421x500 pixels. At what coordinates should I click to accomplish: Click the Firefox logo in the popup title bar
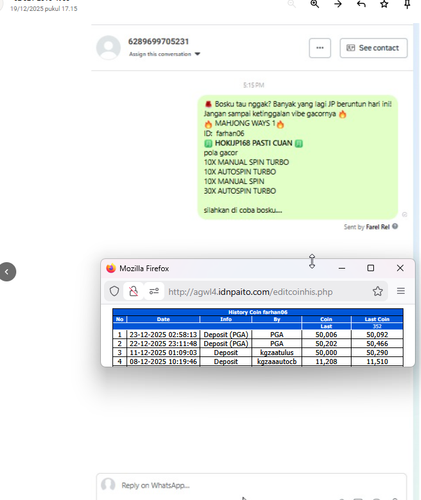click(111, 268)
